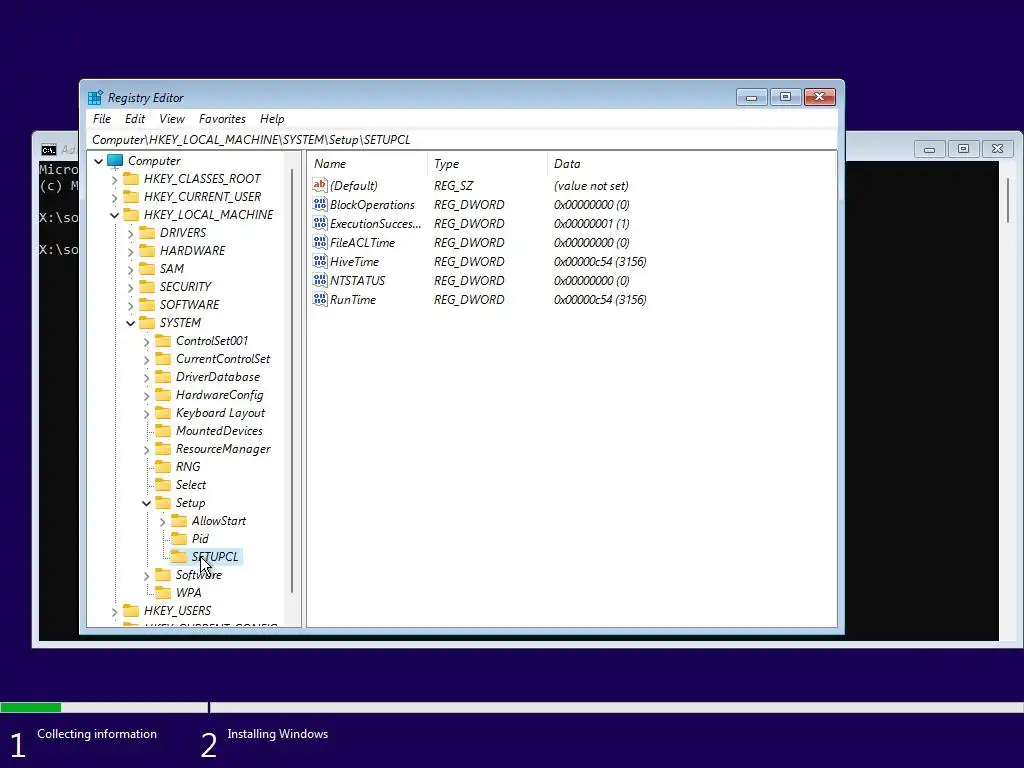This screenshot has height=768, width=1024.
Task: Click the DWORD icon beside BlockOperations
Action: 319,204
